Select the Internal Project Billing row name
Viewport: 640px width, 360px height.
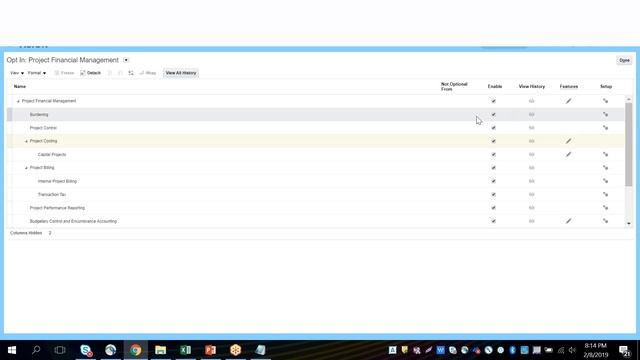click(57, 181)
